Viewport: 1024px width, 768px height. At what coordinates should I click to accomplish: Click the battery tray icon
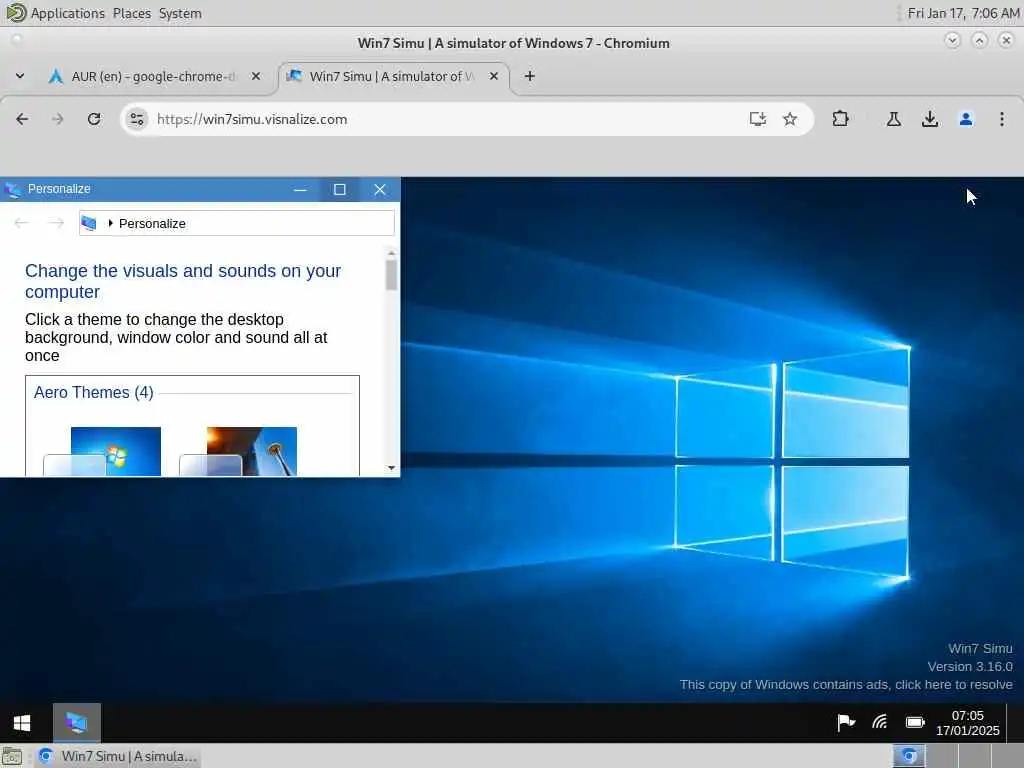click(915, 722)
